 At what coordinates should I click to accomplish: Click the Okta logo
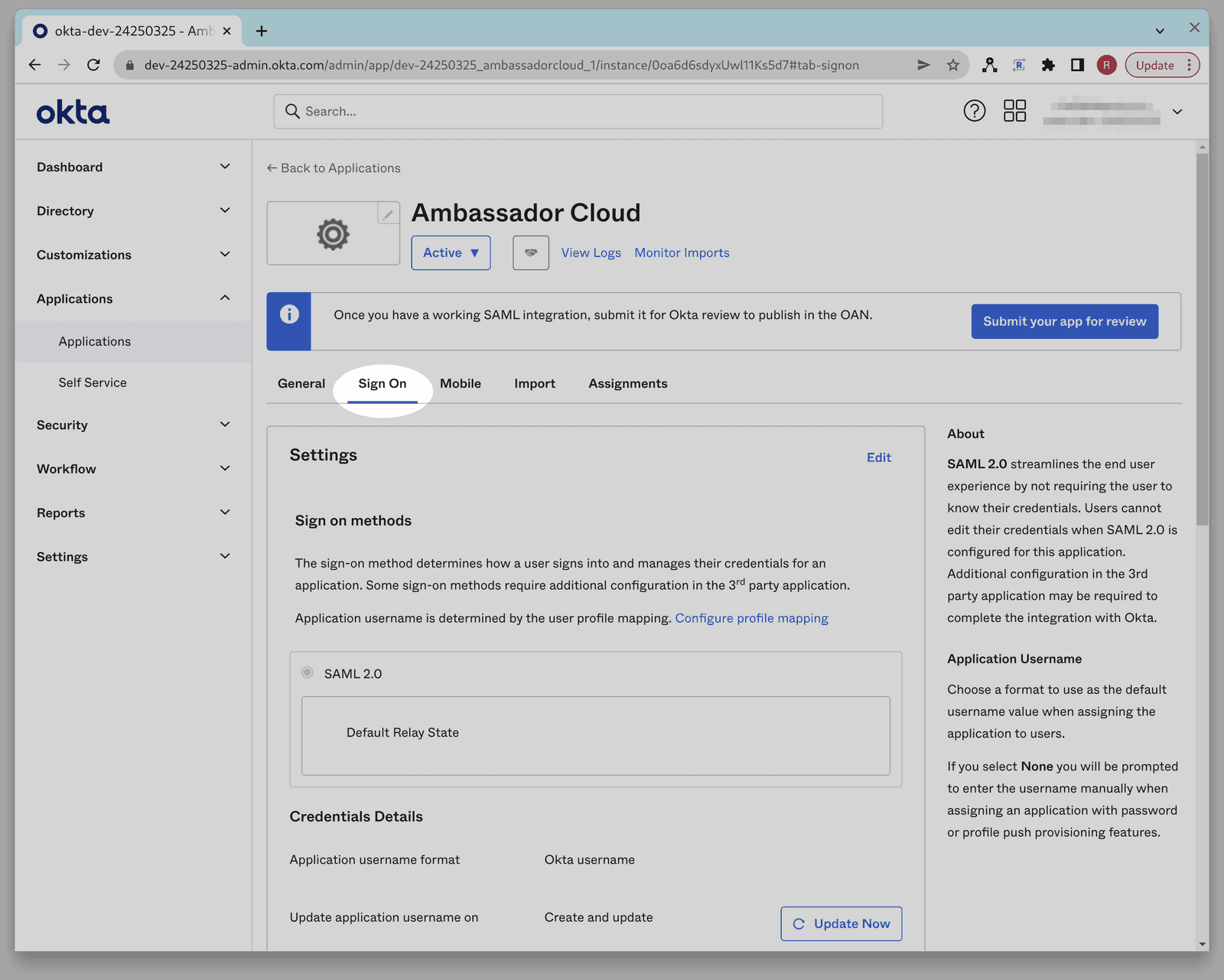[x=73, y=112]
